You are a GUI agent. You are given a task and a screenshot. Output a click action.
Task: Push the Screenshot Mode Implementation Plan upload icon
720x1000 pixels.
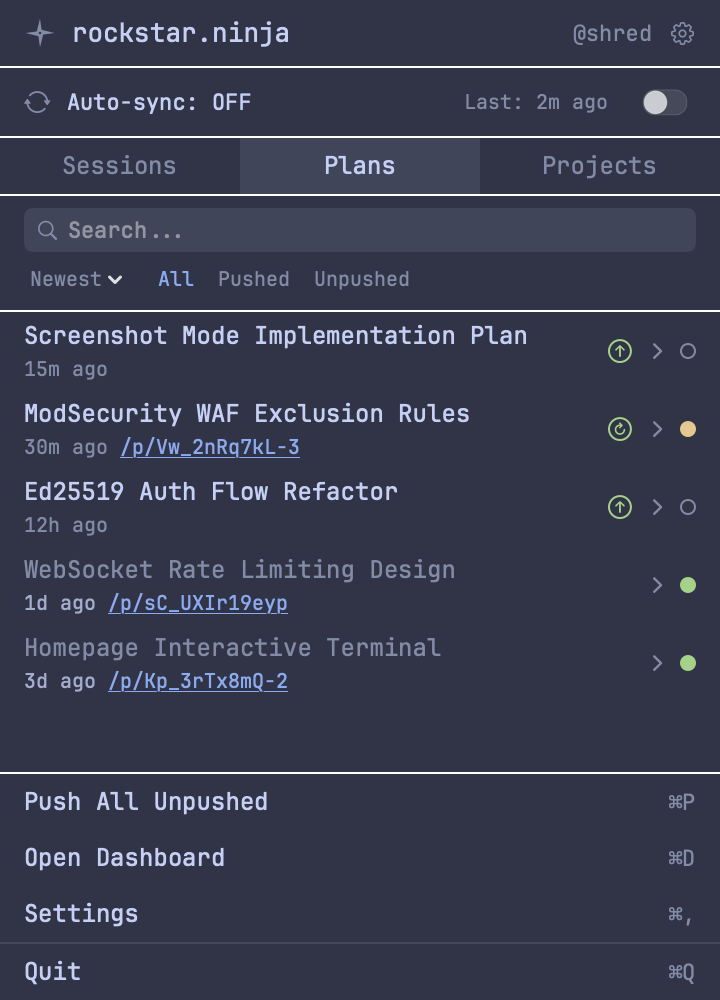click(619, 351)
